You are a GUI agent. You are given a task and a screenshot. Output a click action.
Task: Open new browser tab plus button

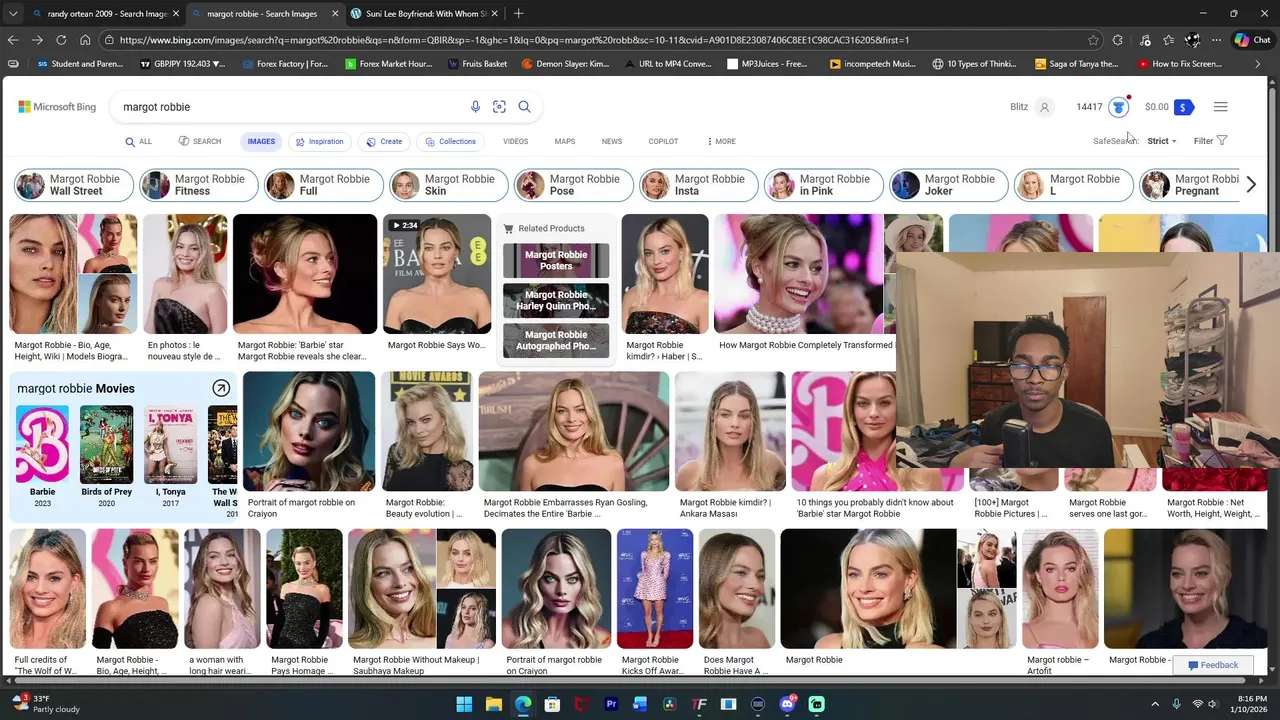(518, 14)
